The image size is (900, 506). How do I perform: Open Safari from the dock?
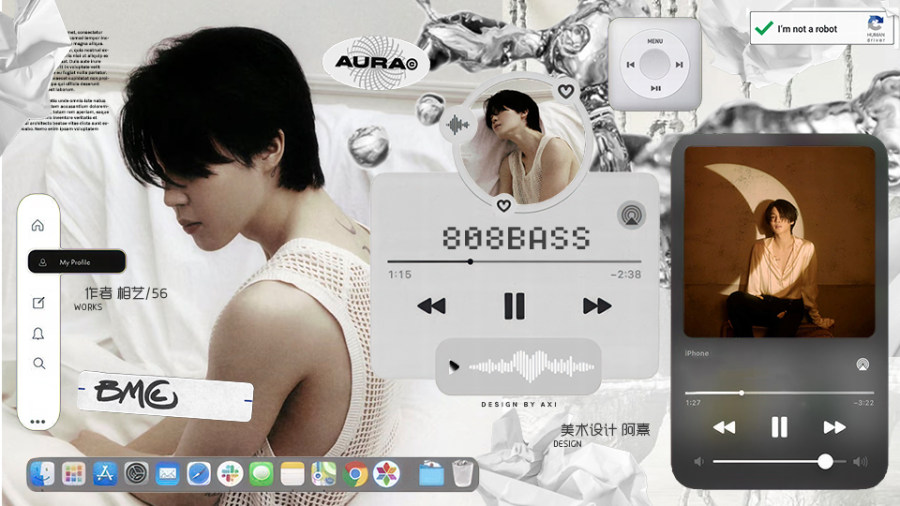click(198, 473)
